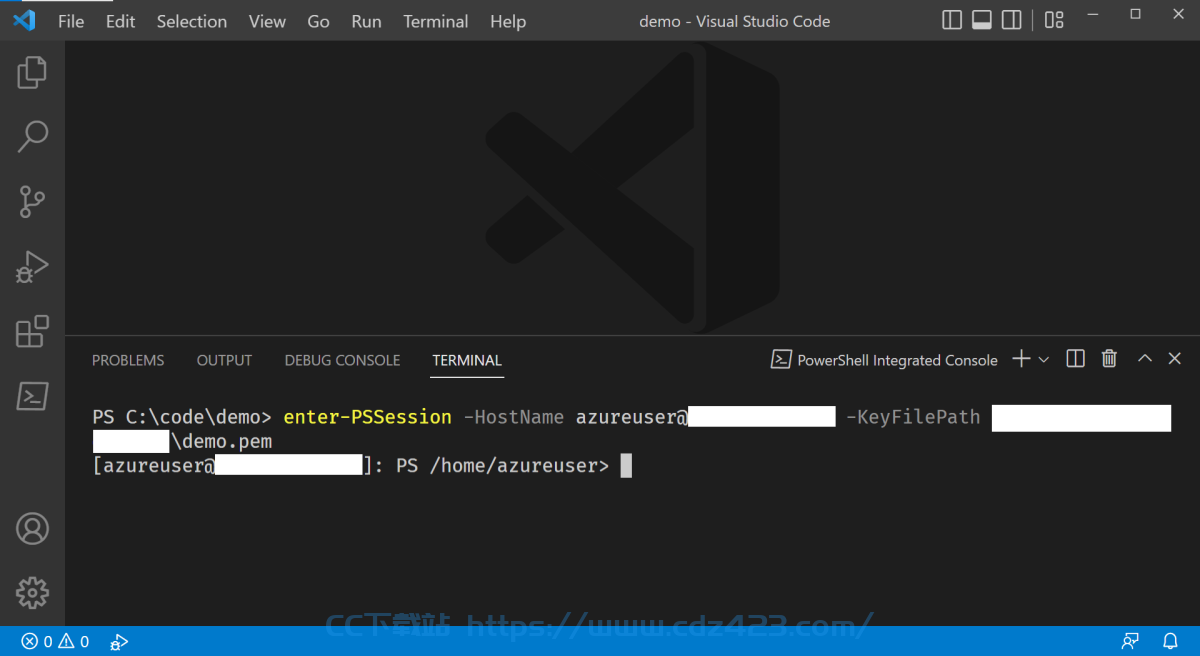Open the Source Control view
1200x656 pixels.
(x=32, y=201)
